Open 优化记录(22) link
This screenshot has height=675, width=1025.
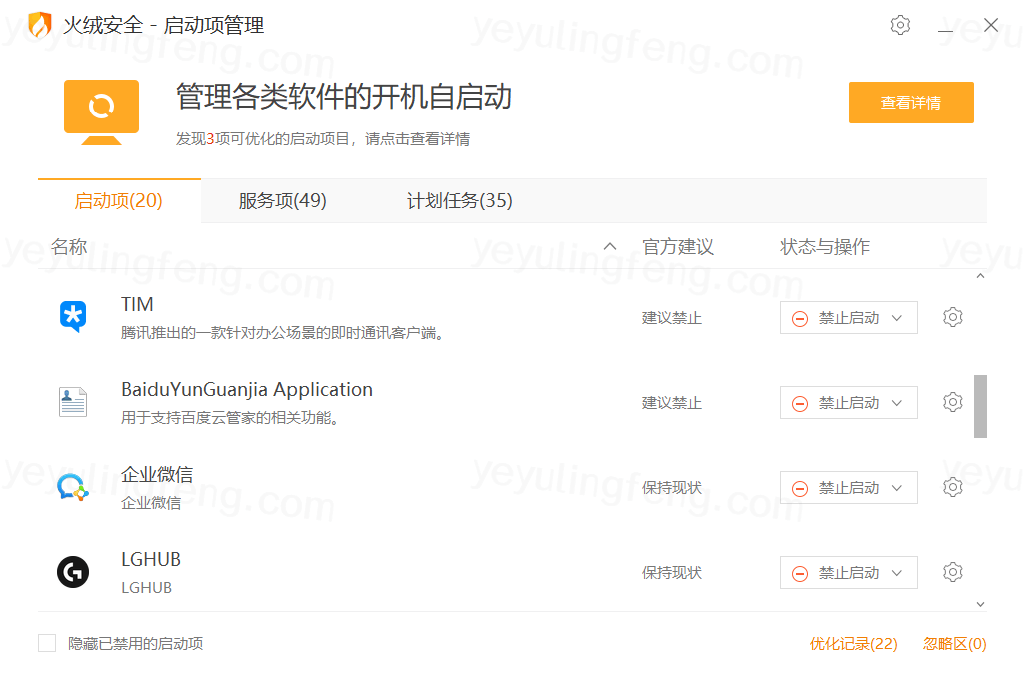coord(854,644)
